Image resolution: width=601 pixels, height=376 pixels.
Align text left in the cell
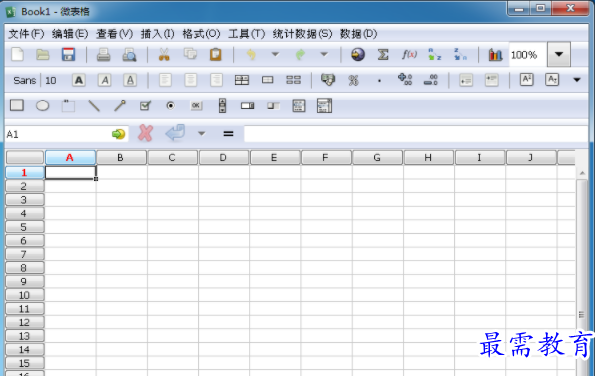coord(165,80)
